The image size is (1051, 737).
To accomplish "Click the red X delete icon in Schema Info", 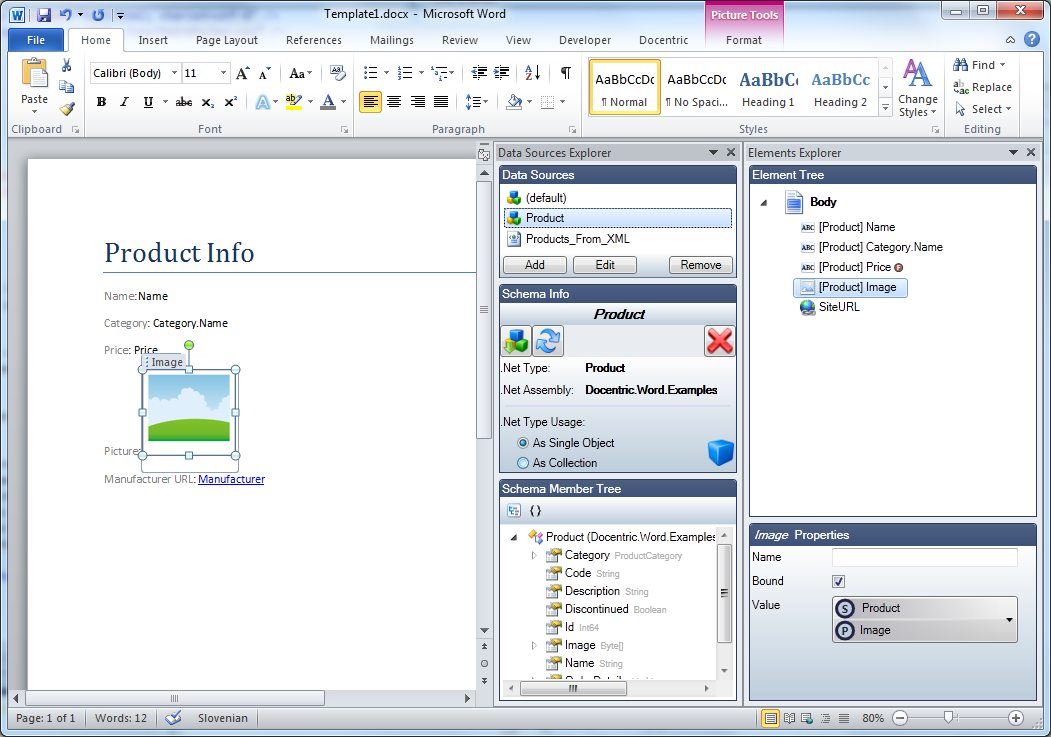I will click(720, 340).
